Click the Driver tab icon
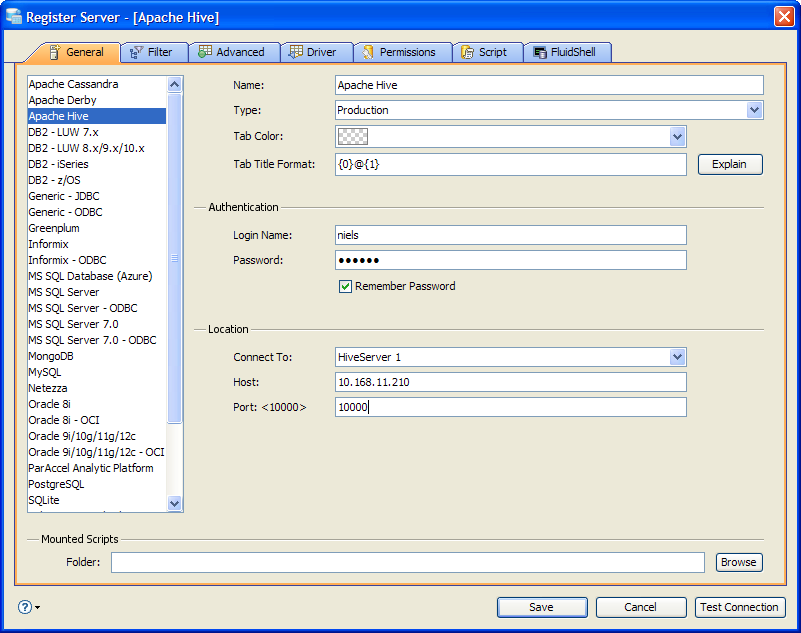 coord(296,52)
